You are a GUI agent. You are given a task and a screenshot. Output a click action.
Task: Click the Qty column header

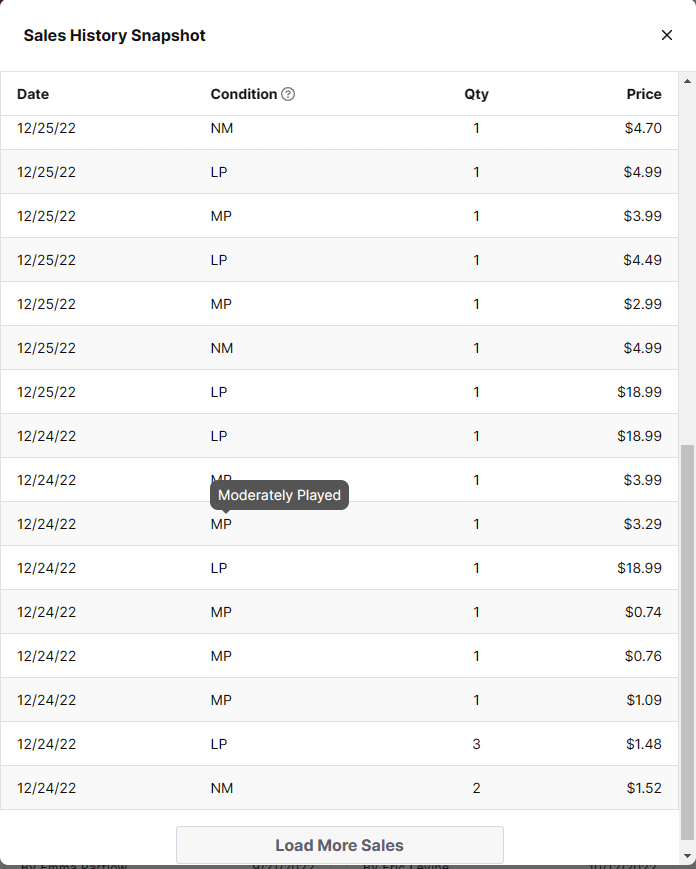476,94
